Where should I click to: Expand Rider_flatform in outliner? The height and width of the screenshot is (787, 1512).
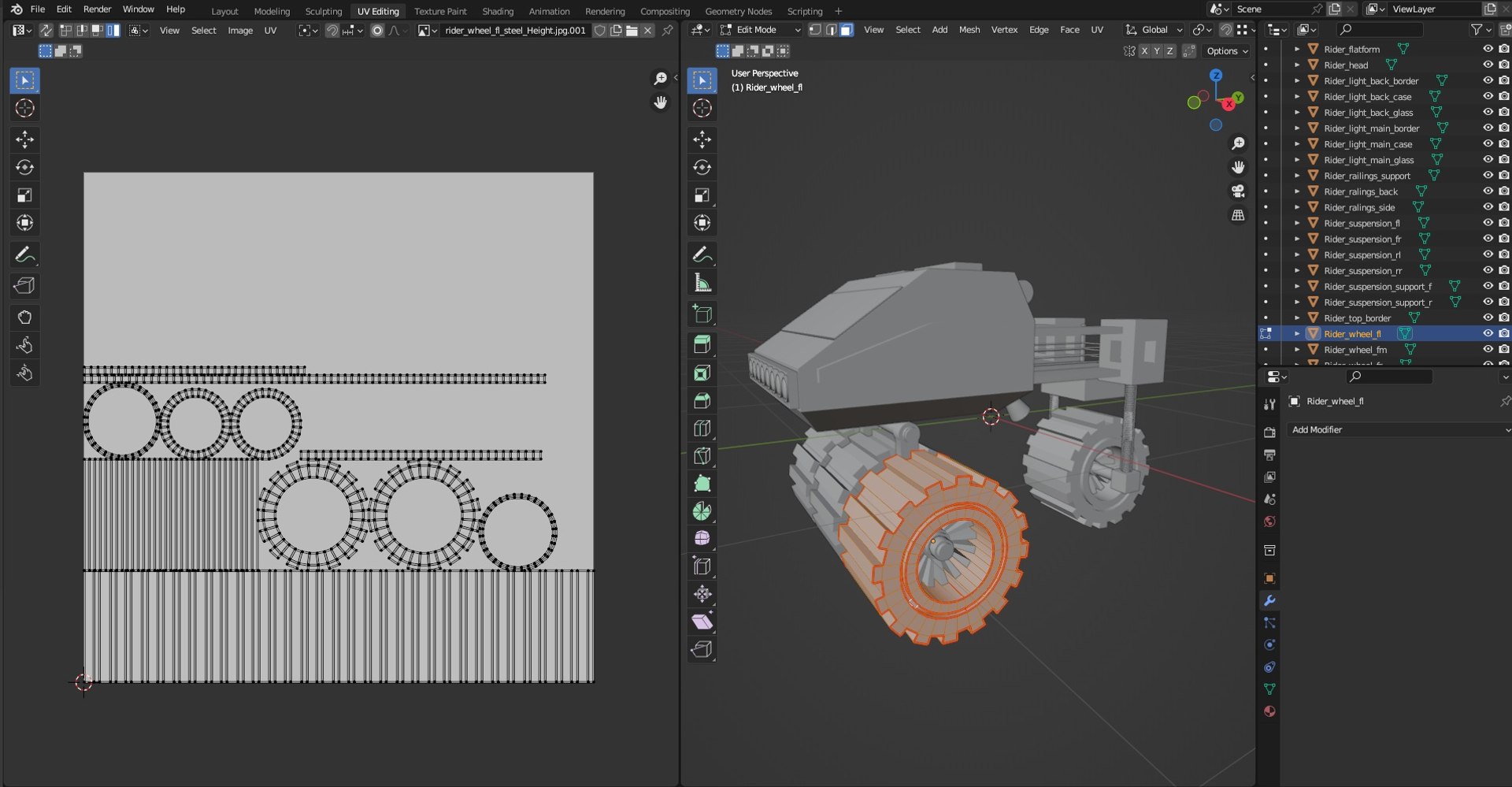point(1297,49)
